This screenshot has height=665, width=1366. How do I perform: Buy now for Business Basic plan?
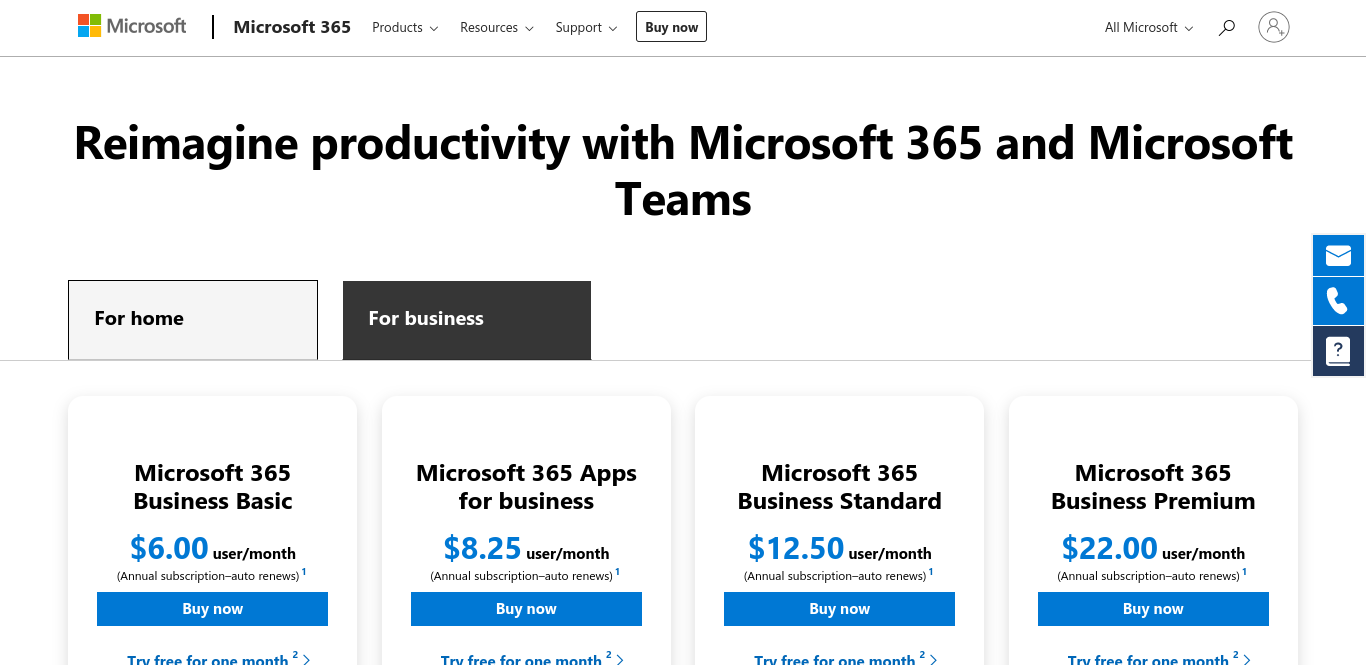coord(212,609)
